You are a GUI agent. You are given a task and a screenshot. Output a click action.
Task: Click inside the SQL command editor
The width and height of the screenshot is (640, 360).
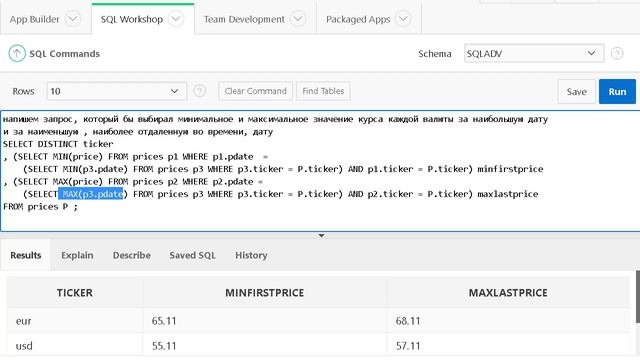click(320, 171)
